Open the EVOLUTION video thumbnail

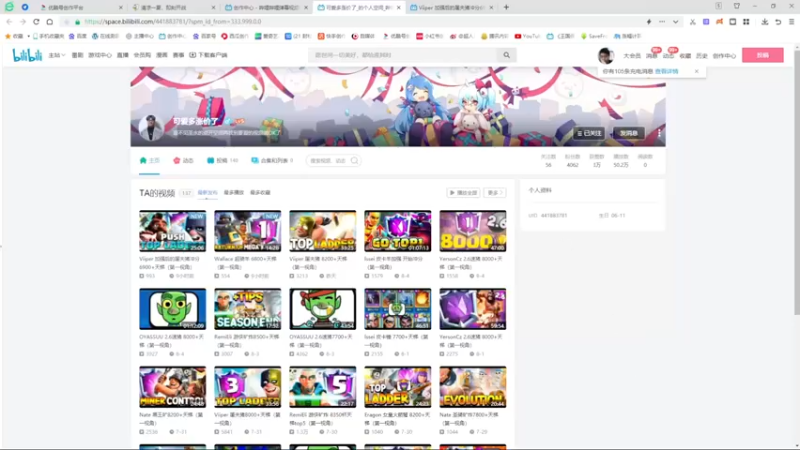tap(472, 387)
